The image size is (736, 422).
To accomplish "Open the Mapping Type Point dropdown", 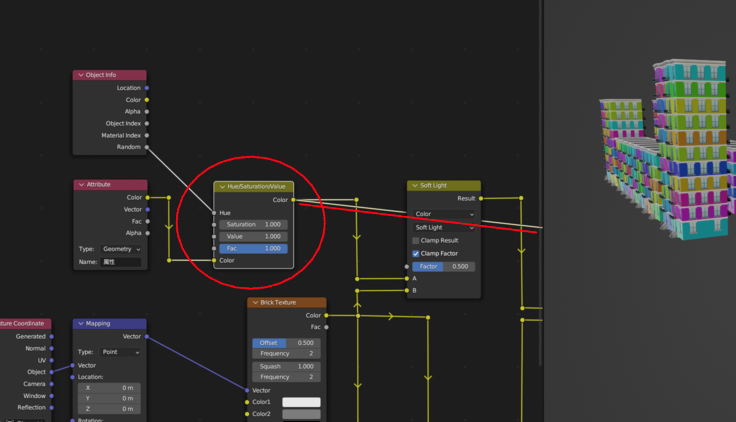I will (x=121, y=352).
